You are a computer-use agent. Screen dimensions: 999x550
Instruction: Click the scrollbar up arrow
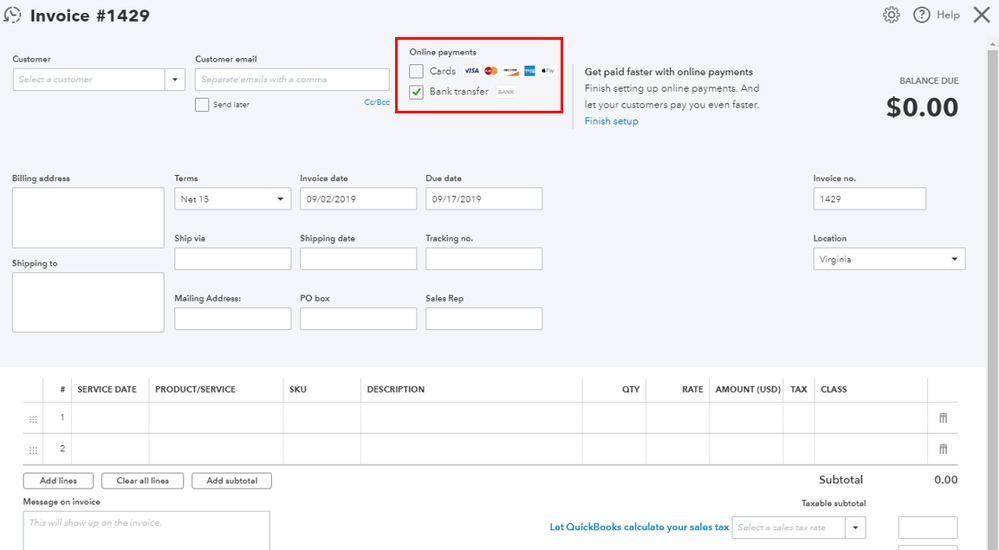pyautogui.click(x=992, y=44)
